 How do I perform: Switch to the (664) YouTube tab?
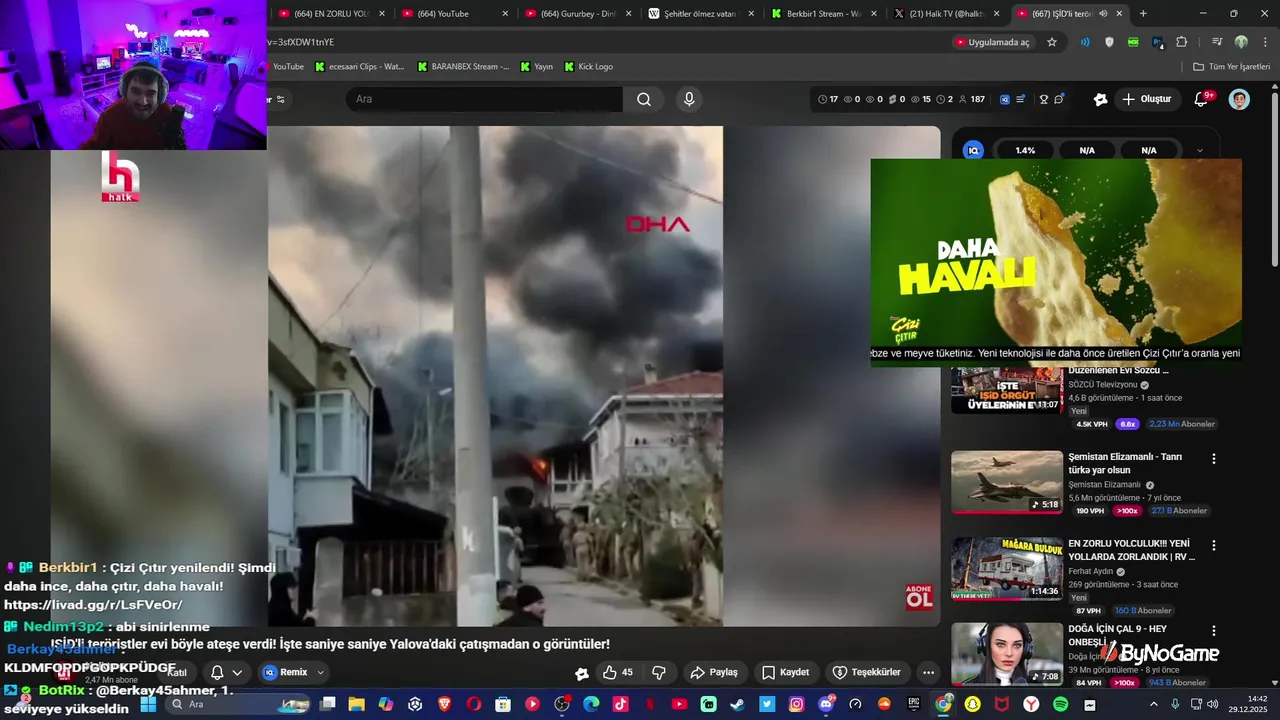tap(455, 13)
